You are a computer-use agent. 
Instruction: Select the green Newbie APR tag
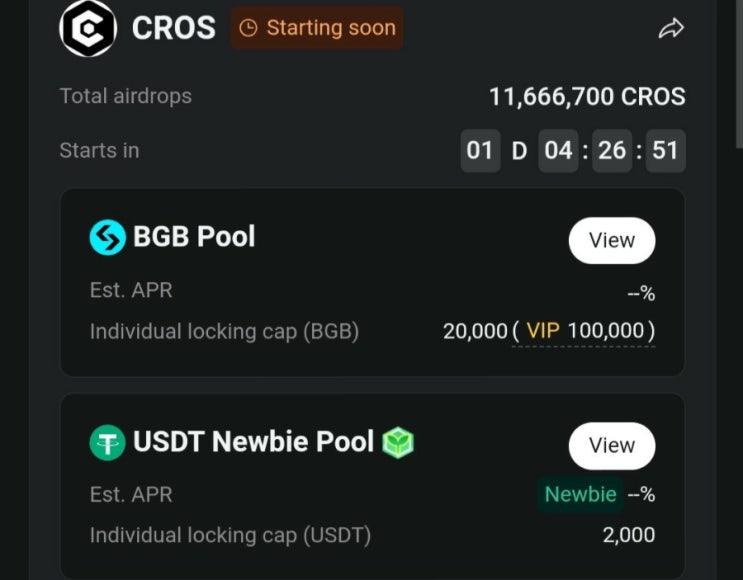point(580,494)
